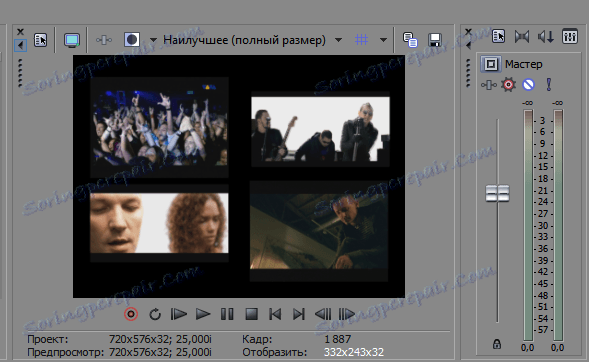Viewport: 589px width, 362px height.
Task: Toggle Split Screen View button
Action: point(132,40)
